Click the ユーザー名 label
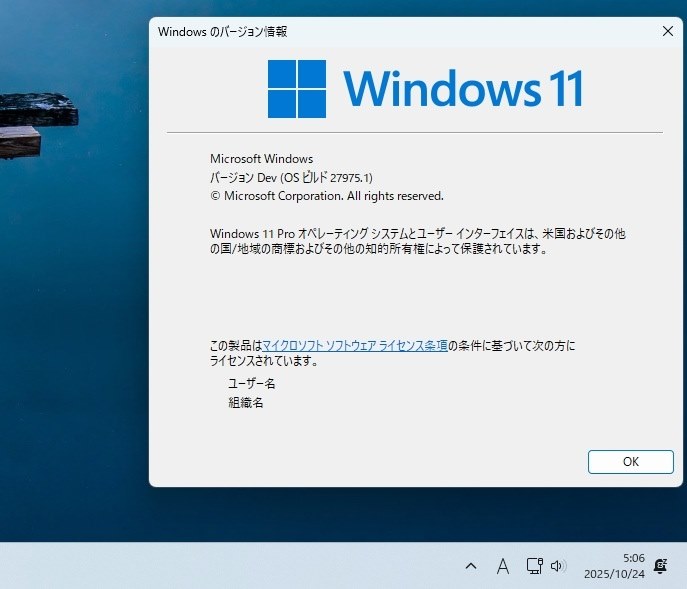 click(251, 383)
